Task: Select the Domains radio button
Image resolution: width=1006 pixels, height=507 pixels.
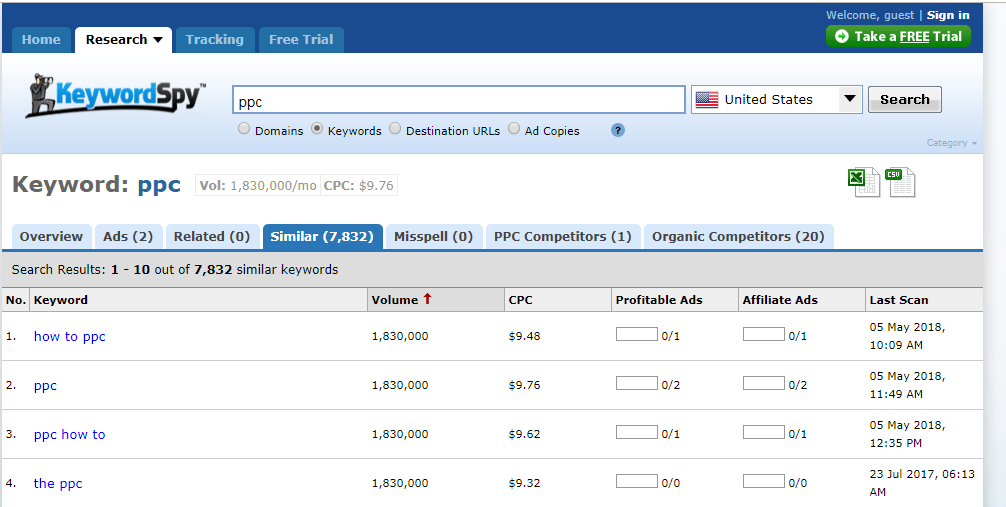Action: [x=244, y=129]
